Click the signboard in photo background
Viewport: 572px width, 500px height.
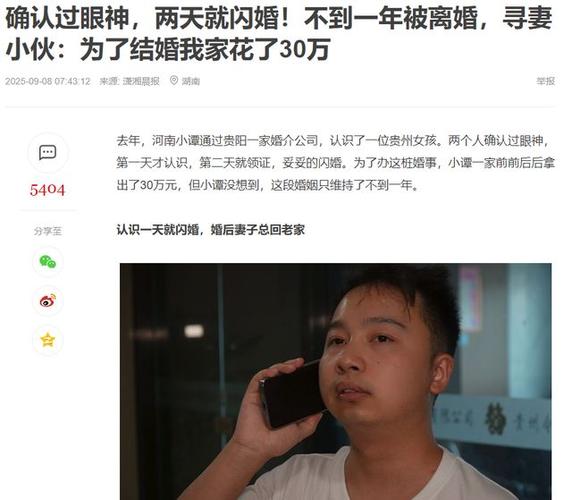492,420
